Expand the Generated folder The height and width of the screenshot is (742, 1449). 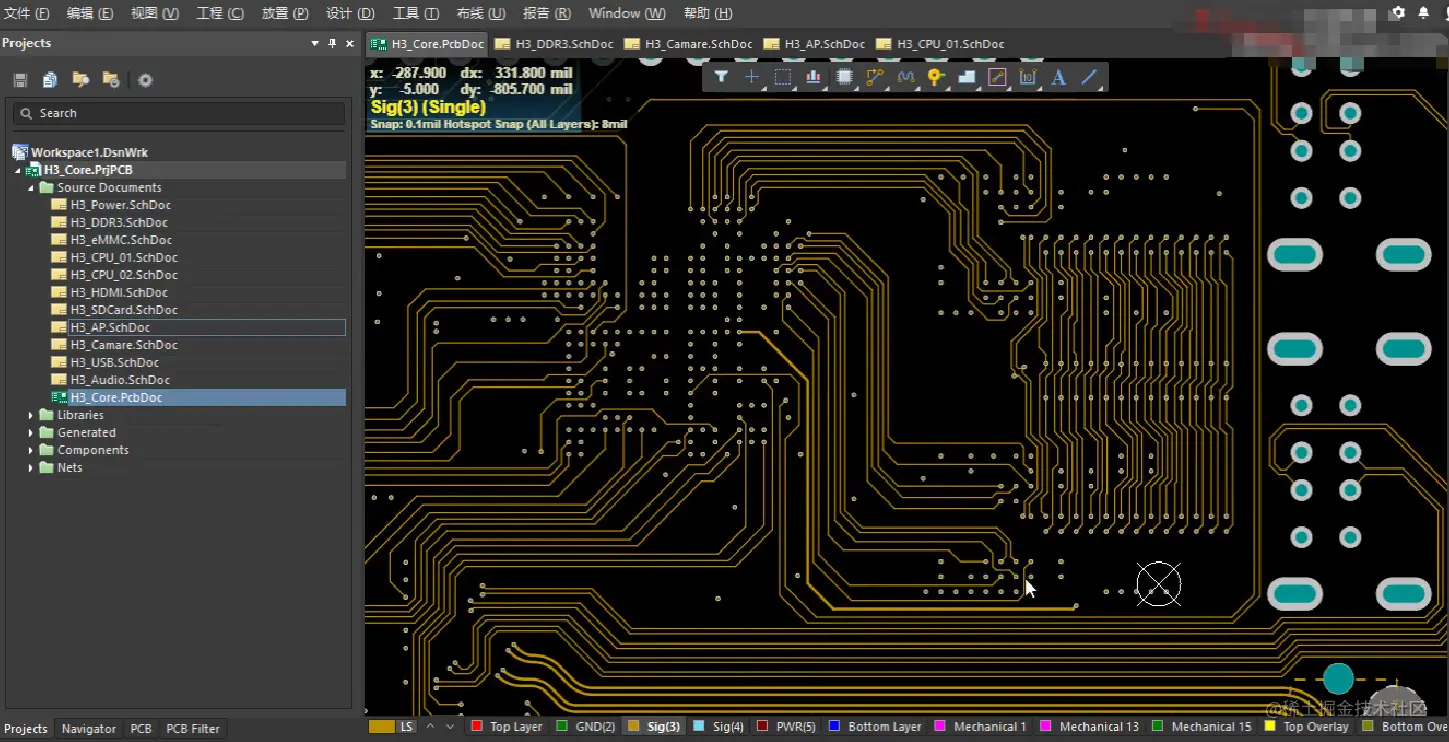click(x=31, y=433)
